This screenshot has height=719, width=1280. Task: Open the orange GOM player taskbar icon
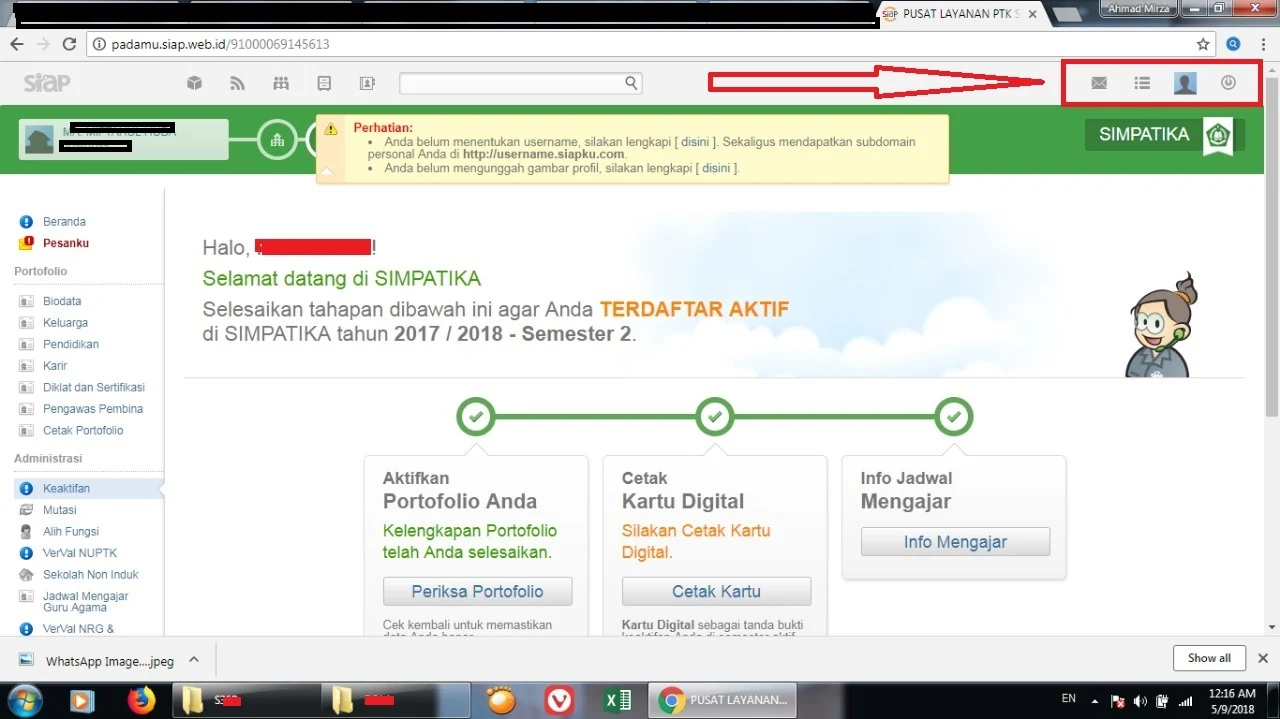(x=500, y=700)
